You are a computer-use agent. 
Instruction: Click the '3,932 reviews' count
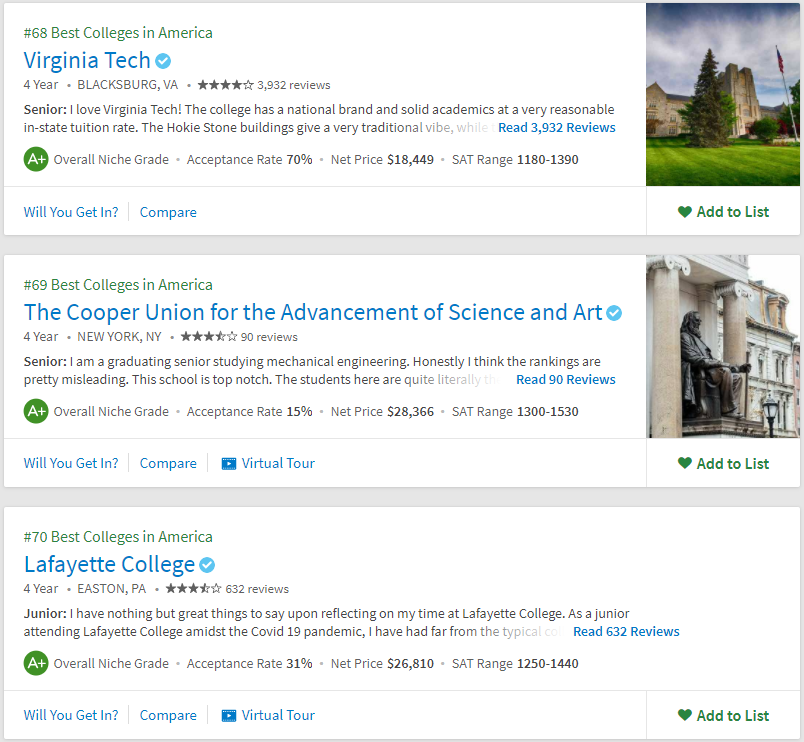tap(294, 85)
